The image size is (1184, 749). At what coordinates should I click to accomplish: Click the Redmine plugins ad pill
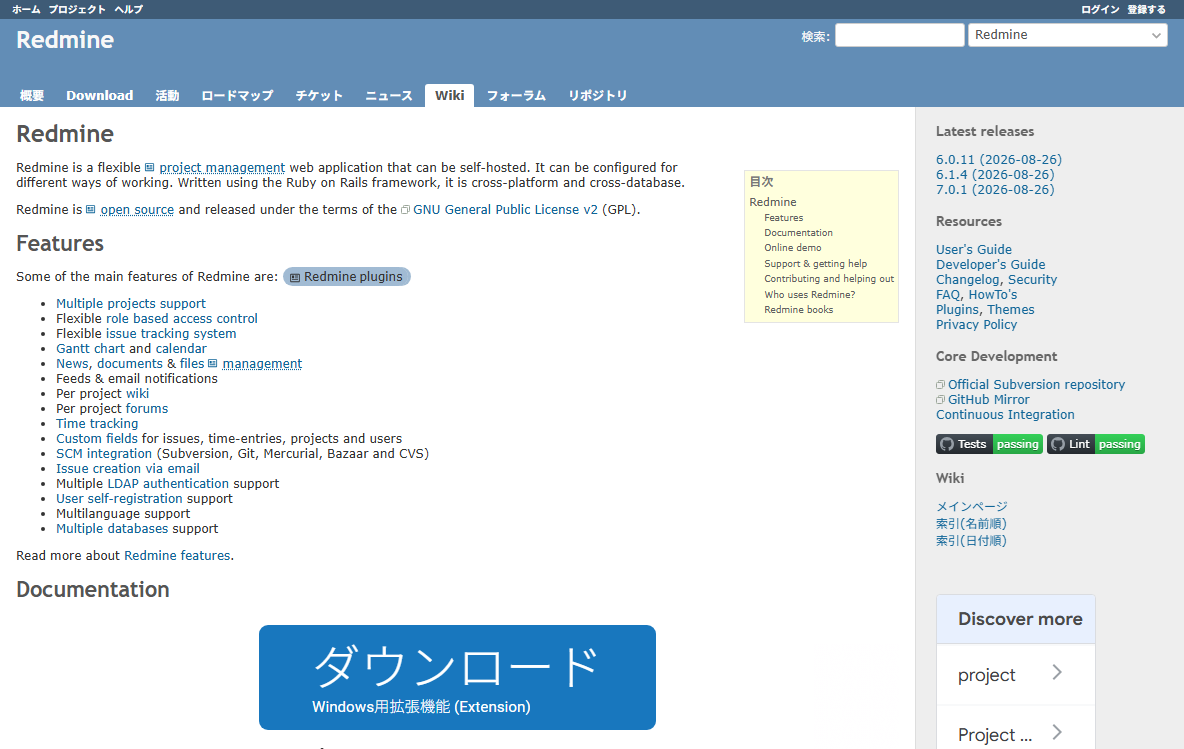(347, 277)
